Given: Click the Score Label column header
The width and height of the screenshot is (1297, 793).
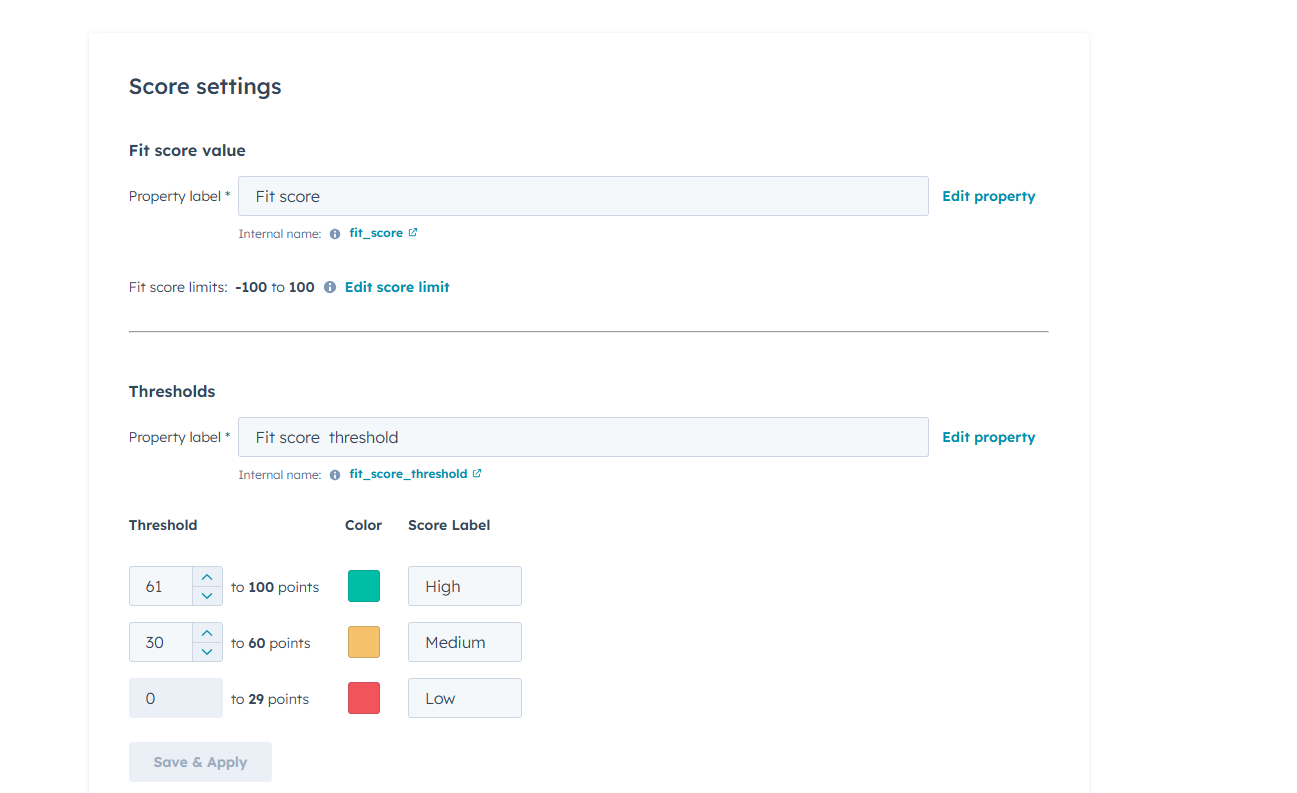Looking at the screenshot, I should click(x=449, y=525).
